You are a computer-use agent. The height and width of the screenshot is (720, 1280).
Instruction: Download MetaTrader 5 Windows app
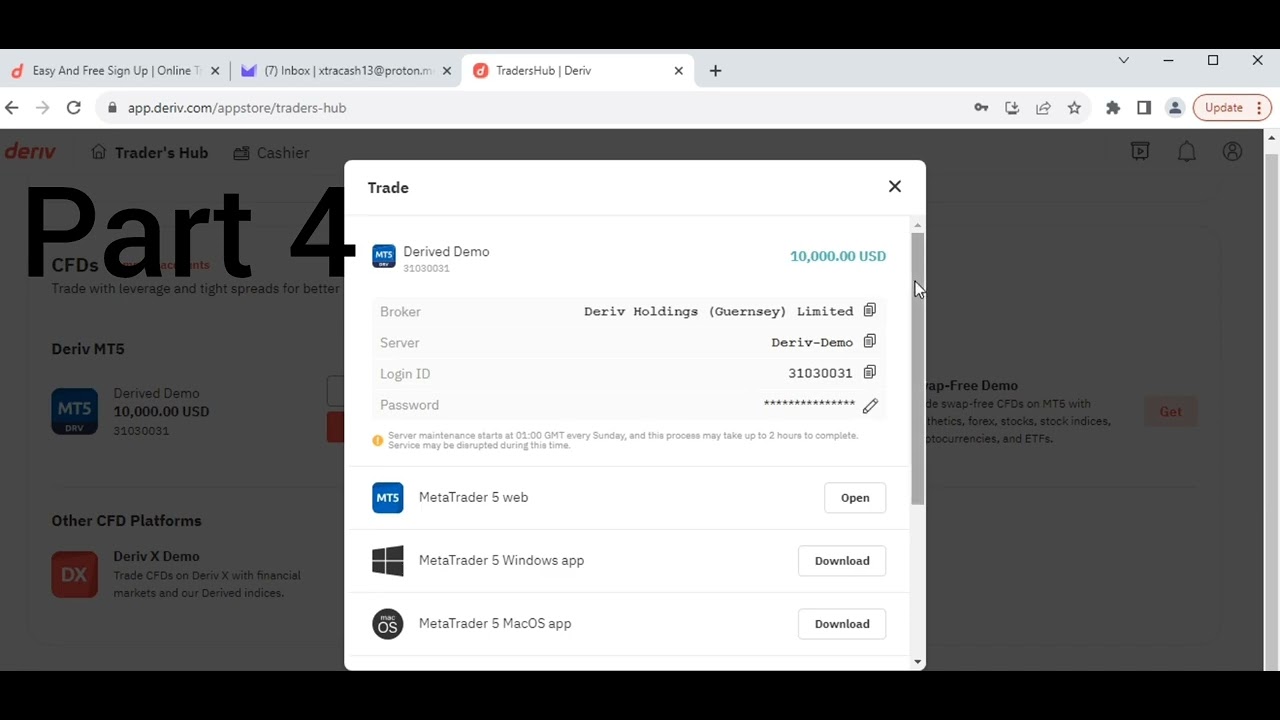pyautogui.click(x=842, y=561)
